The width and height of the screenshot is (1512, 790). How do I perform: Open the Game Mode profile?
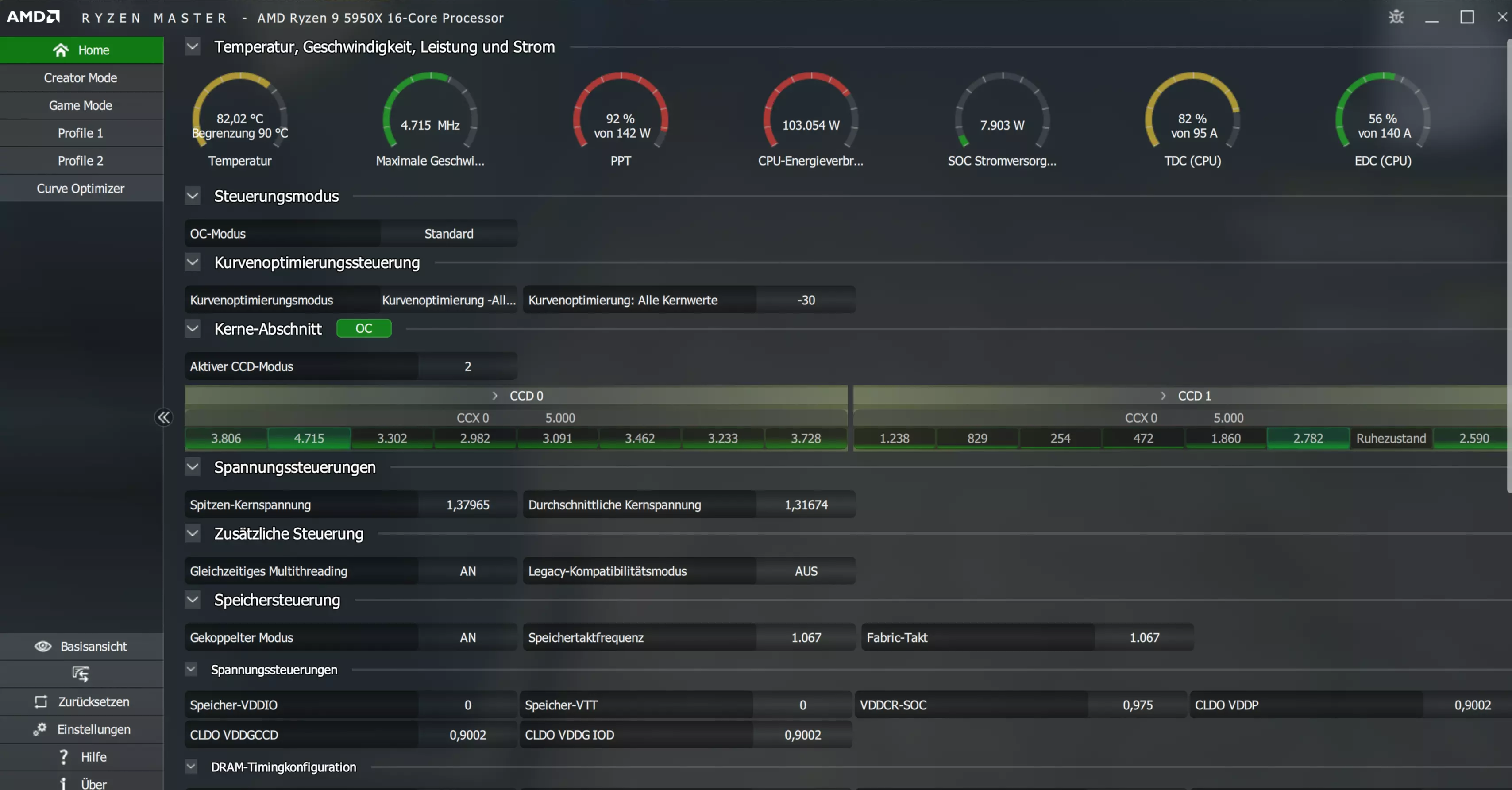tap(81, 105)
